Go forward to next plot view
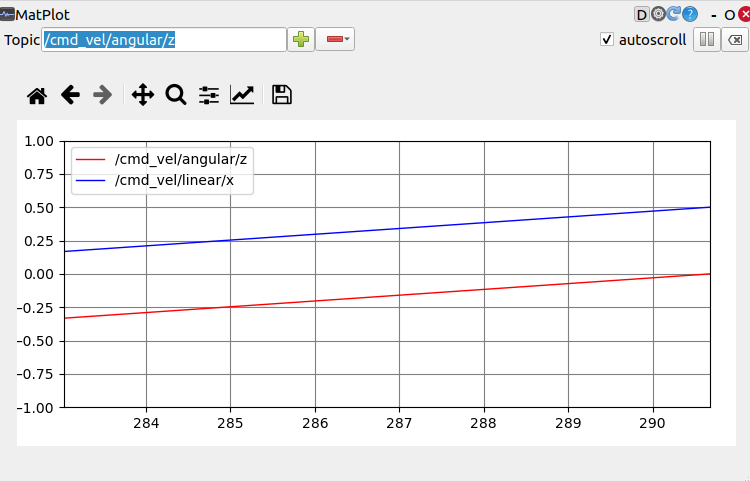Viewport: 750px width, 481px height. pyautogui.click(x=102, y=95)
